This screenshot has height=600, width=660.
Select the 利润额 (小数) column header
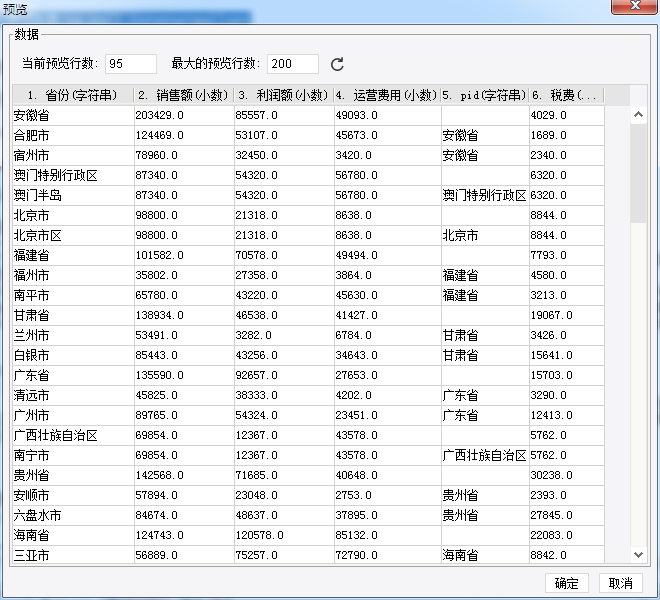pos(284,95)
